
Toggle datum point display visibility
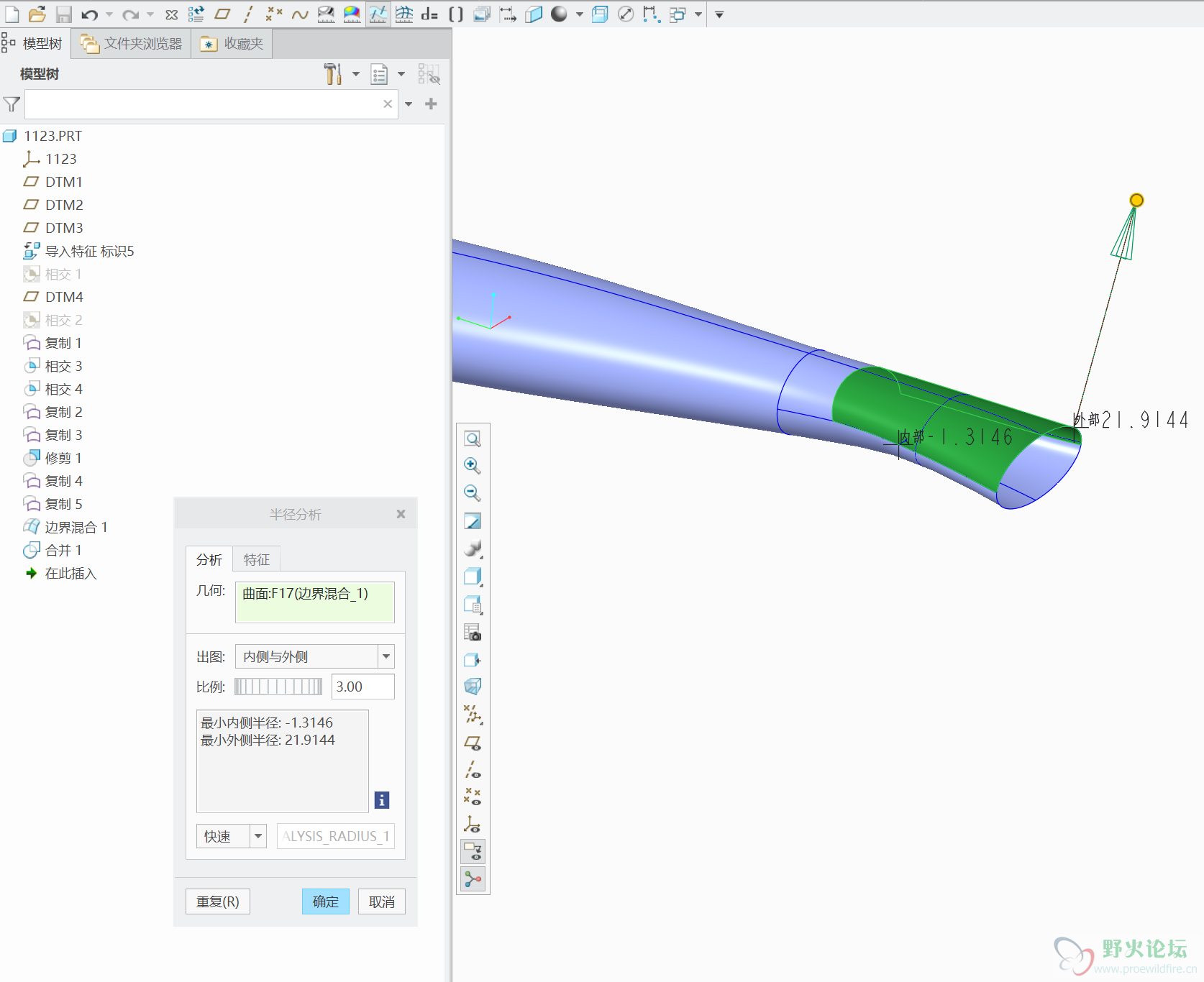(473, 797)
